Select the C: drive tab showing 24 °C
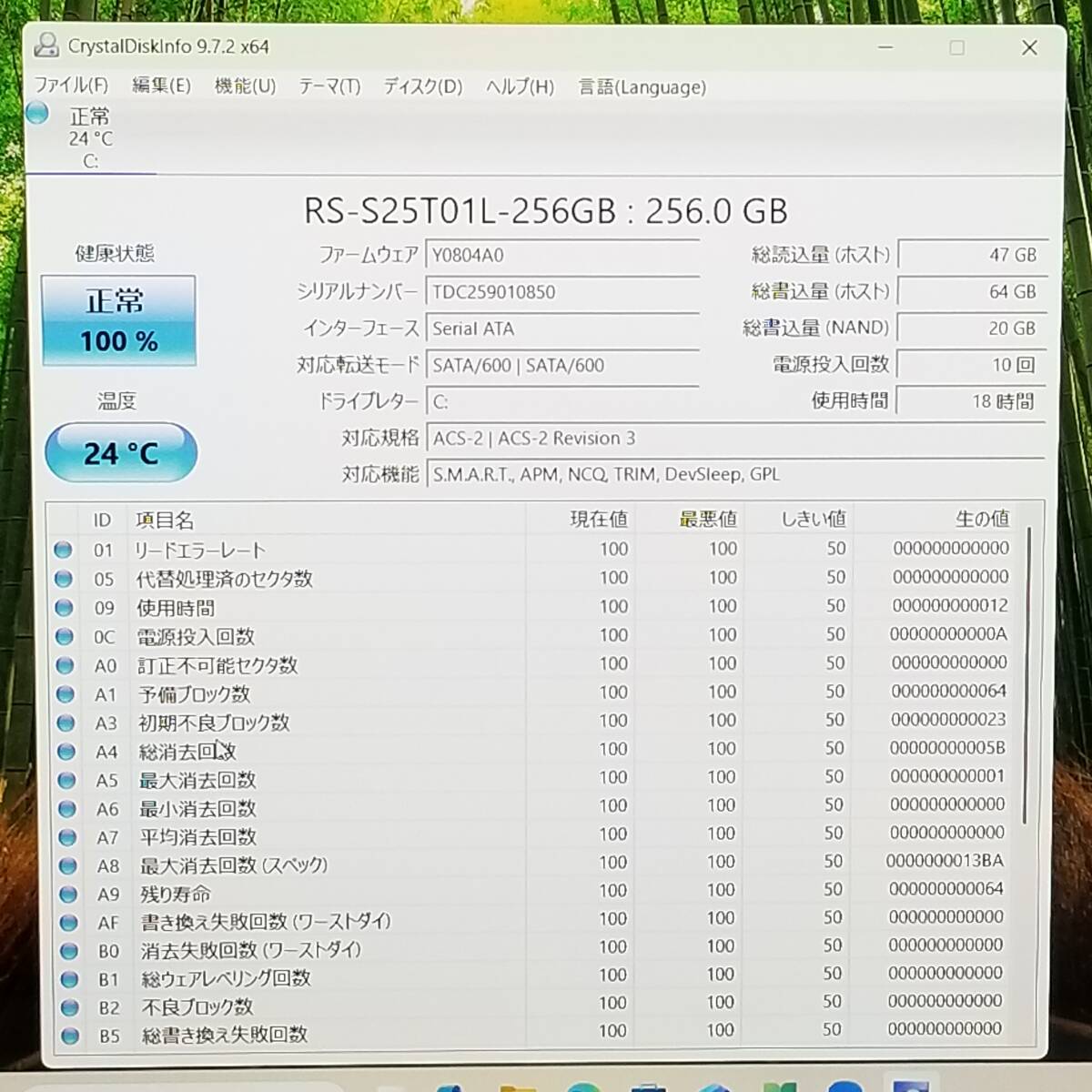 pyautogui.click(x=90, y=138)
